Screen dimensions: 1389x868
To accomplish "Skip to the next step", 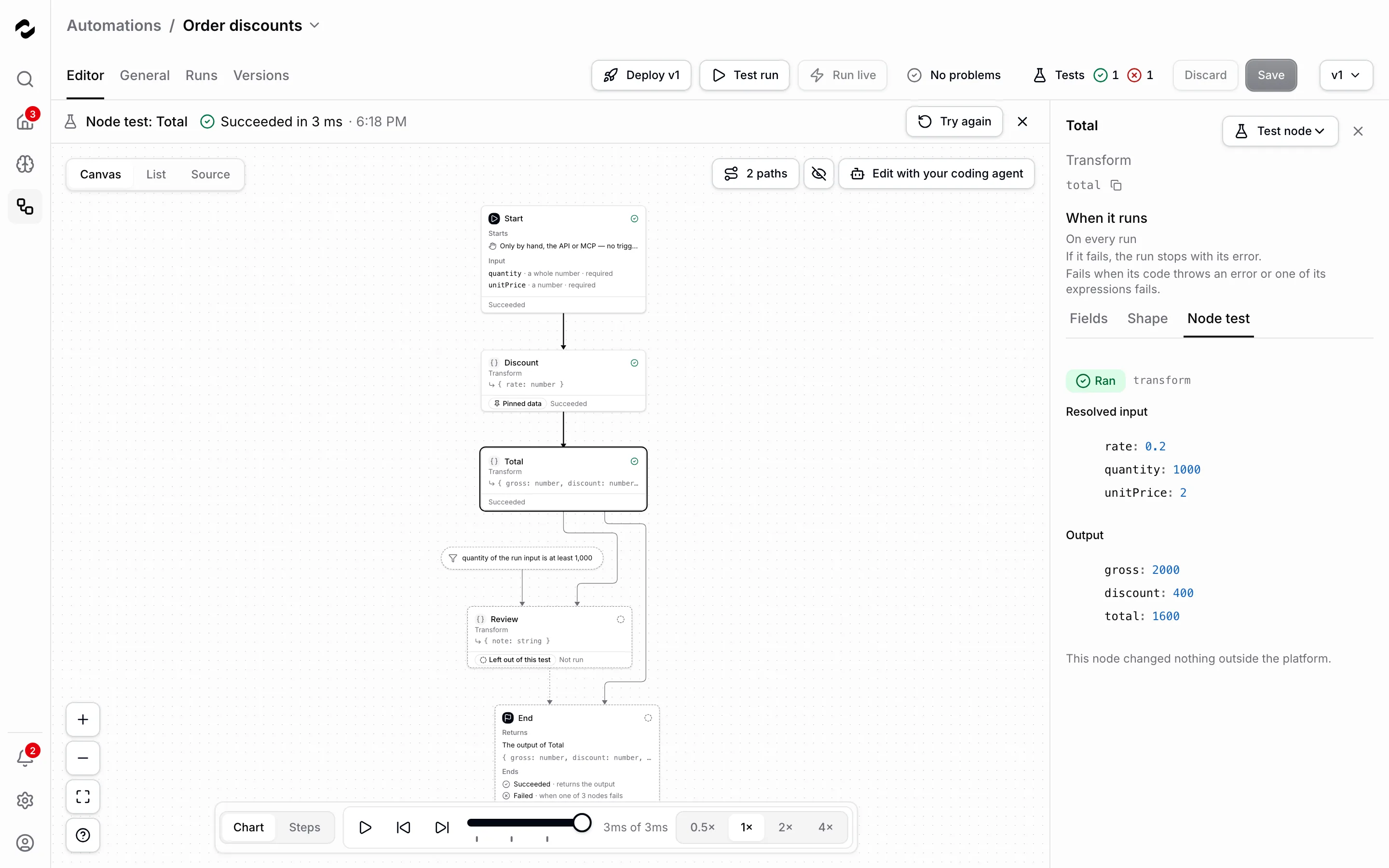I will point(442,827).
